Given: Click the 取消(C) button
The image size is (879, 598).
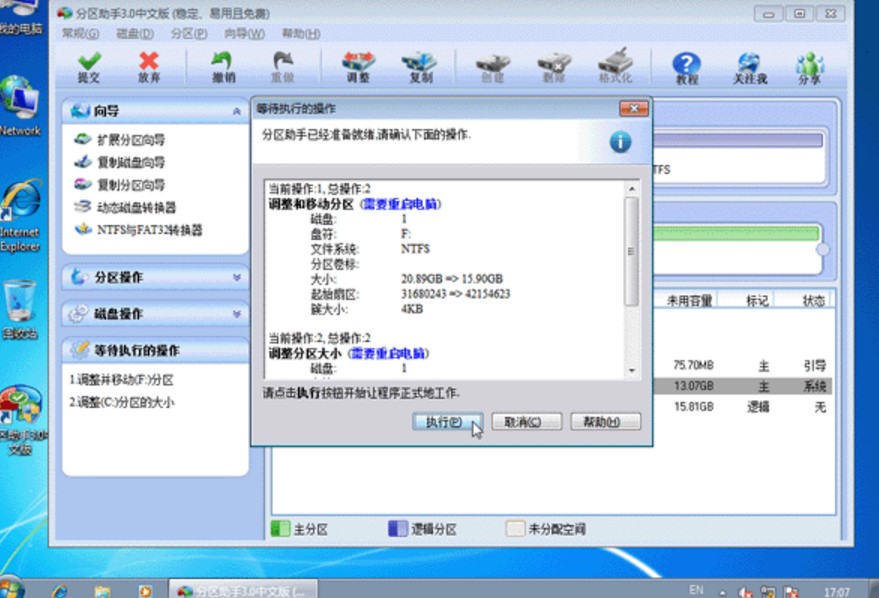Looking at the screenshot, I should coord(526,421).
